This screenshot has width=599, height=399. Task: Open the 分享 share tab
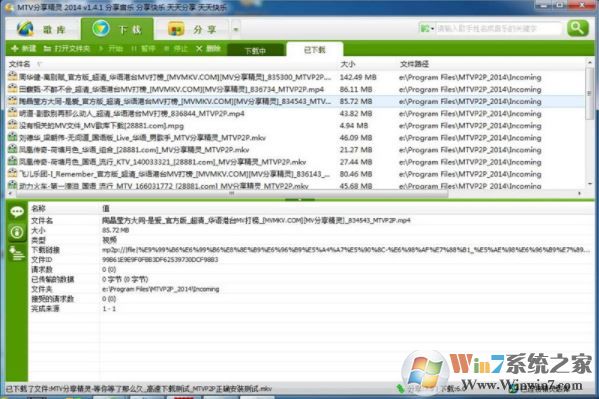[193, 29]
